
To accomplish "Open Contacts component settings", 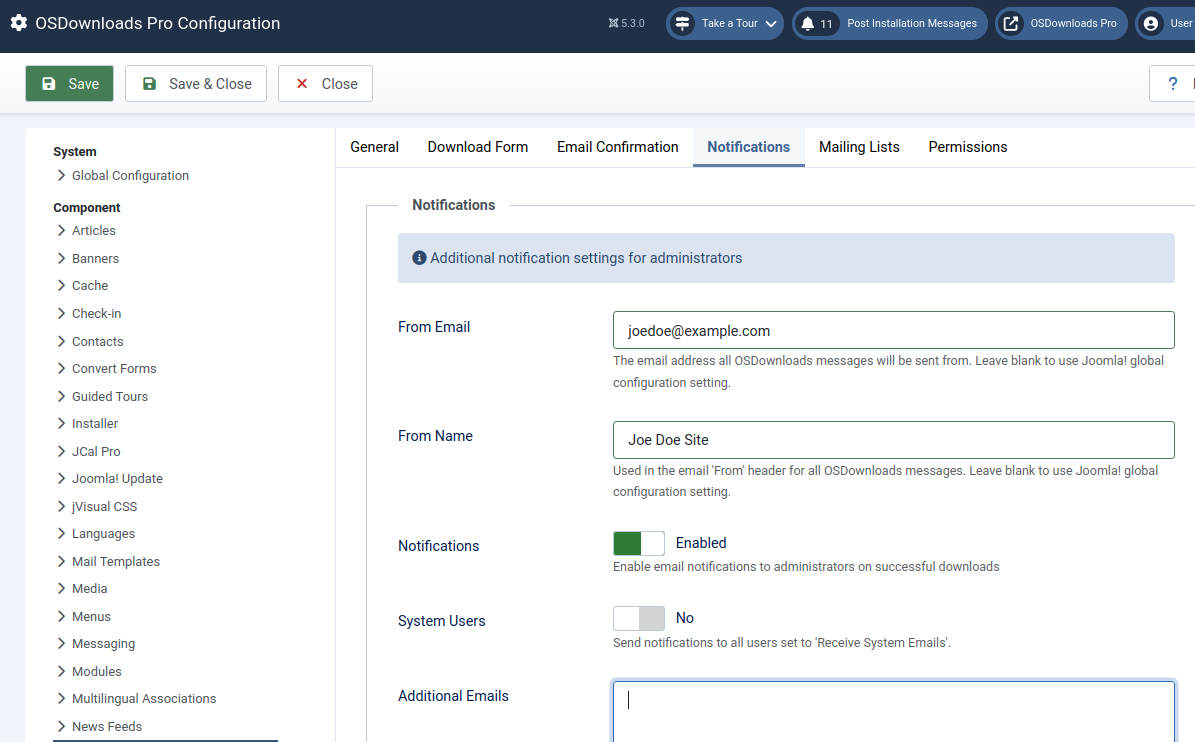I will click(98, 341).
